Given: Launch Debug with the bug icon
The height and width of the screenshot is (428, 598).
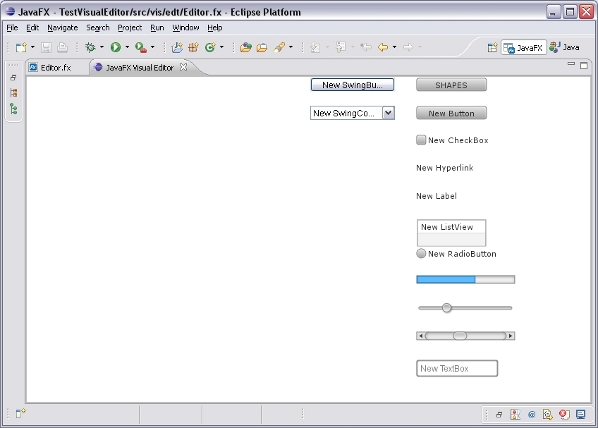Looking at the screenshot, I should [90, 47].
